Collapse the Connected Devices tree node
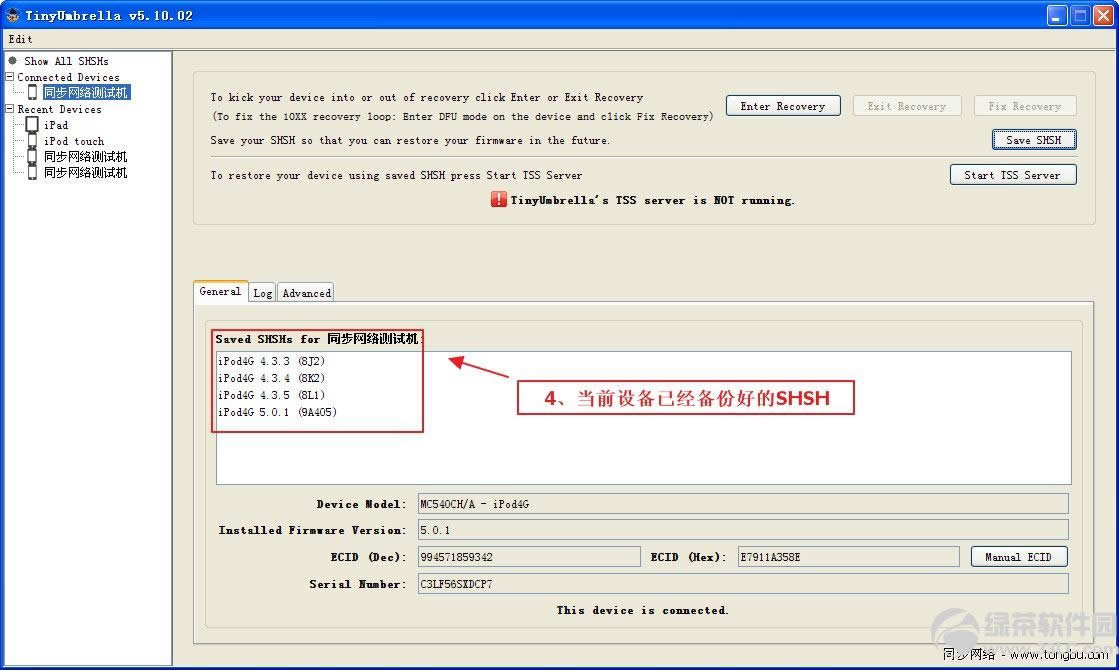The height and width of the screenshot is (670, 1119). click(9, 77)
